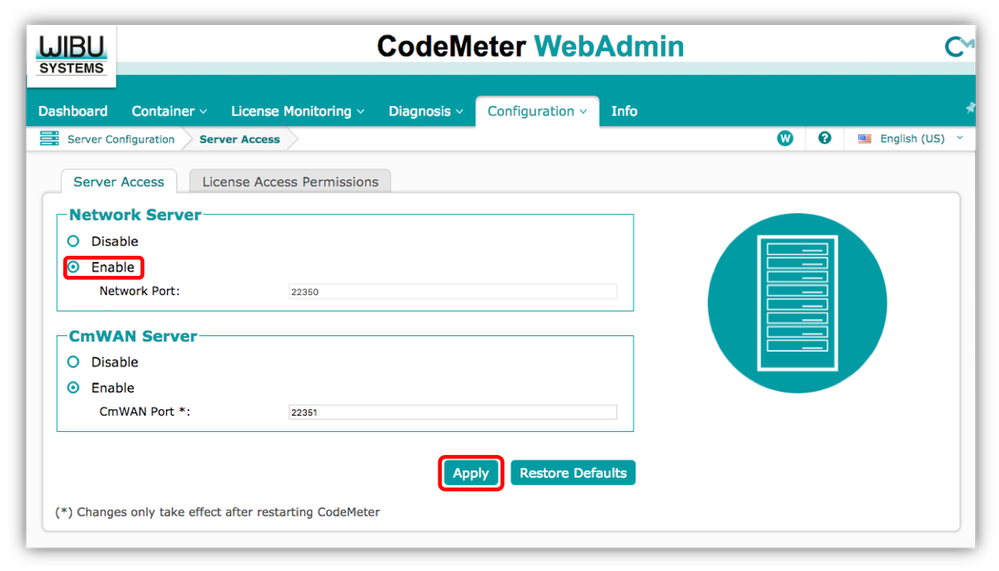Open the License Monitoring dropdown
999x571 pixels.
[x=298, y=111]
